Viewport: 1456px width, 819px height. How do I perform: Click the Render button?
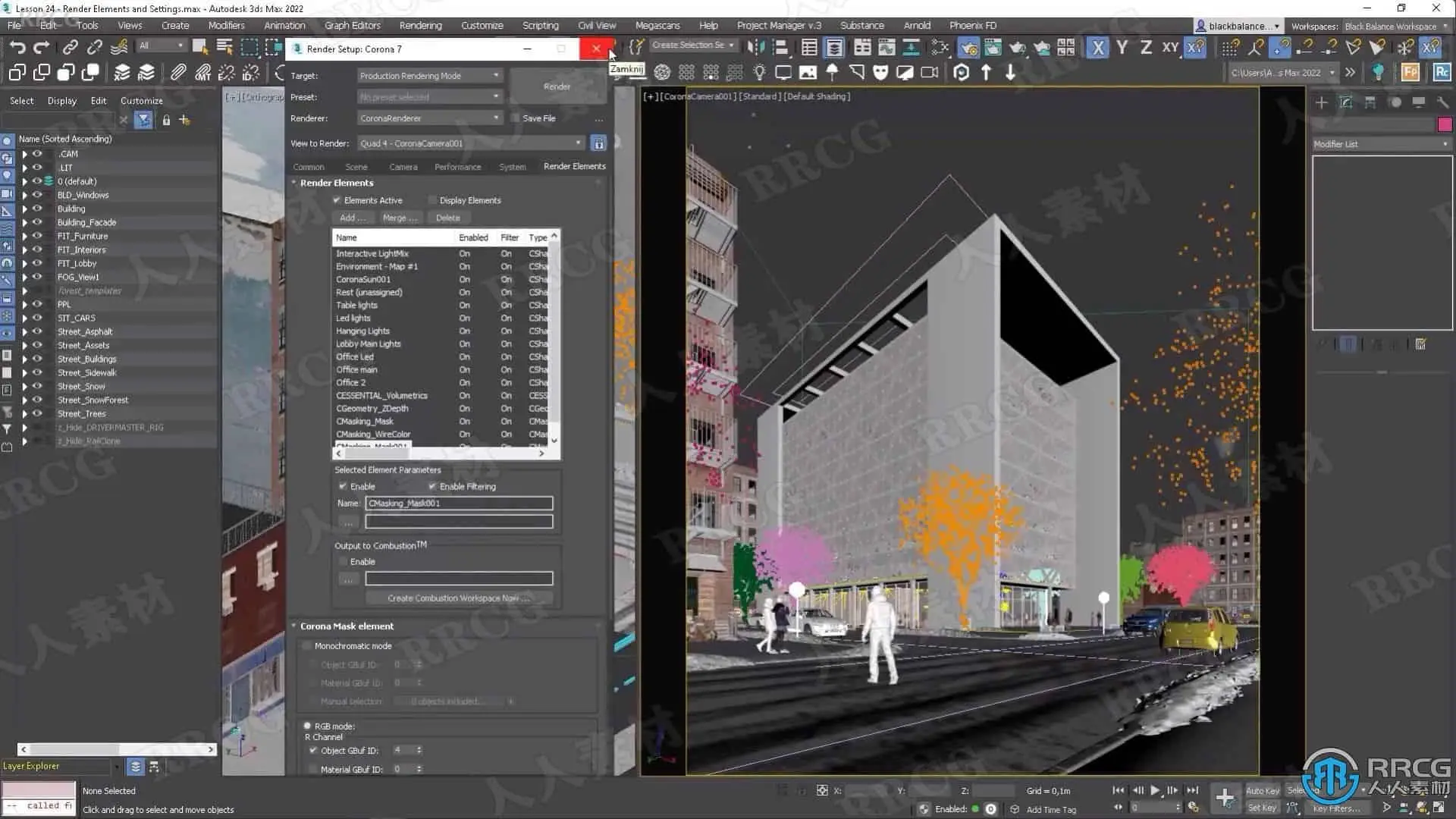(x=557, y=86)
